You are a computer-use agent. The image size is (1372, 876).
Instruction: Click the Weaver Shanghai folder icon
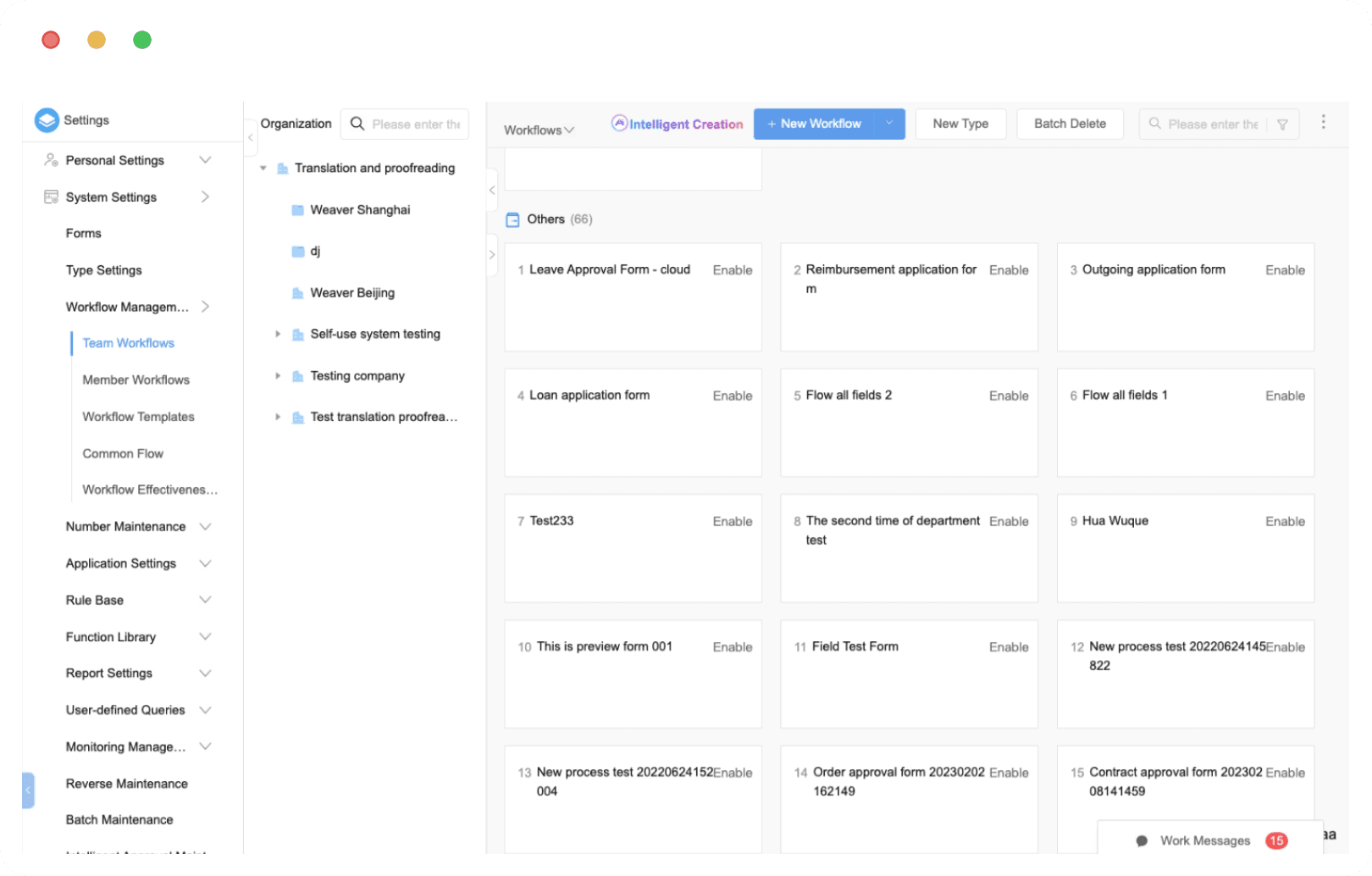(x=298, y=210)
